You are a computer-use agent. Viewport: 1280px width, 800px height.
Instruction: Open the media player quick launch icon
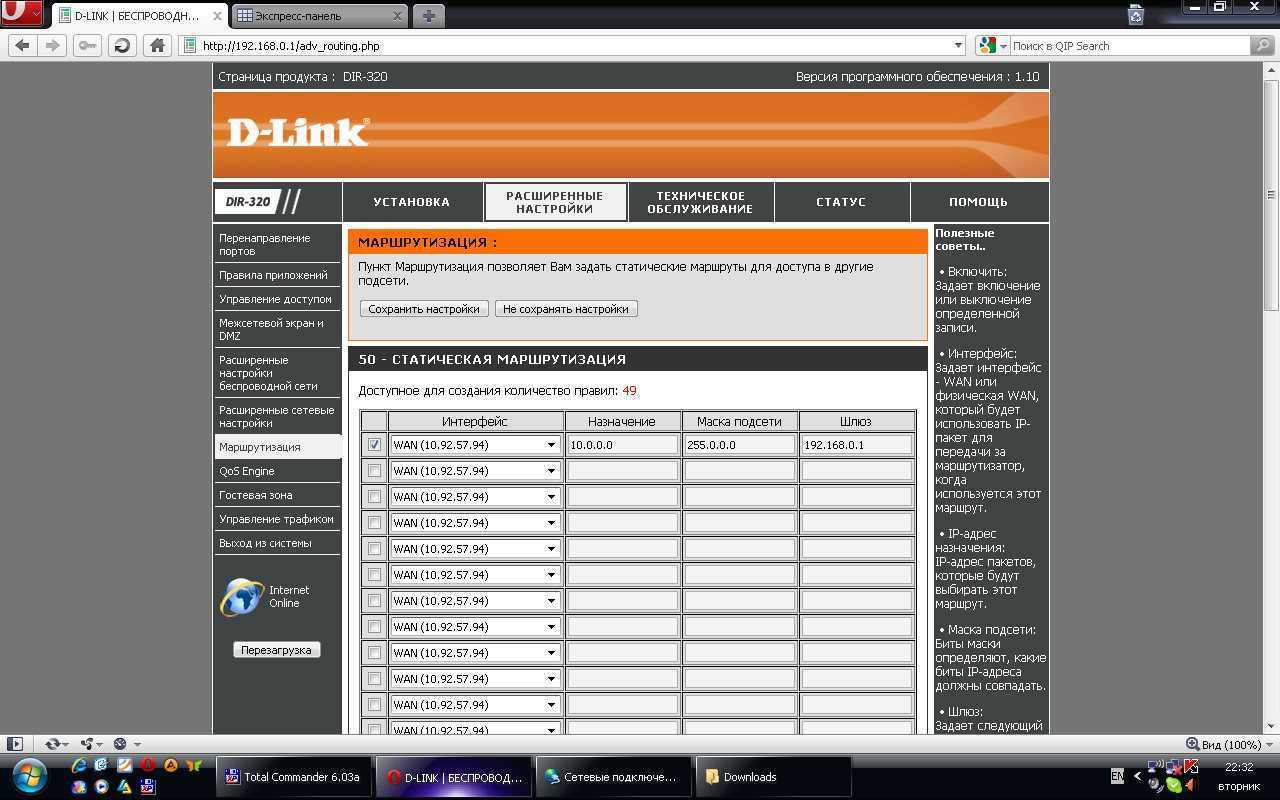click(x=102, y=787)
